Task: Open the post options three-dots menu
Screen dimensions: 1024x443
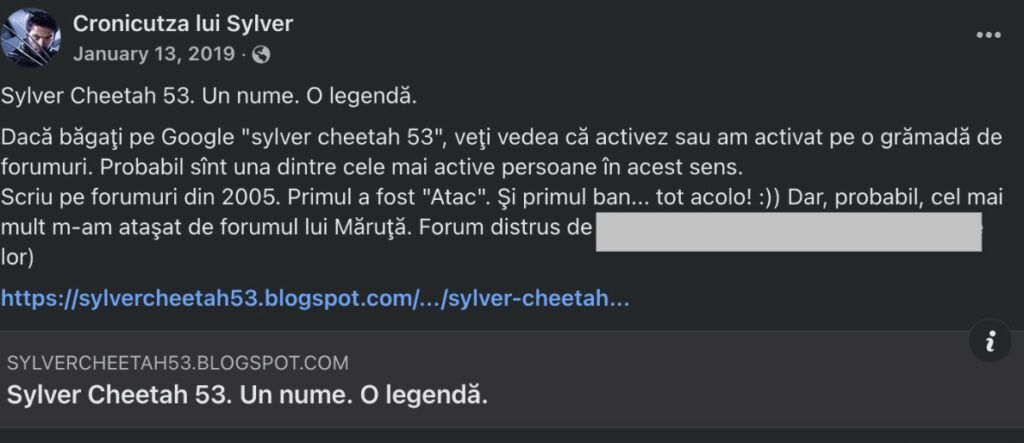Action: pyautogui.click(x=988, y=35)
